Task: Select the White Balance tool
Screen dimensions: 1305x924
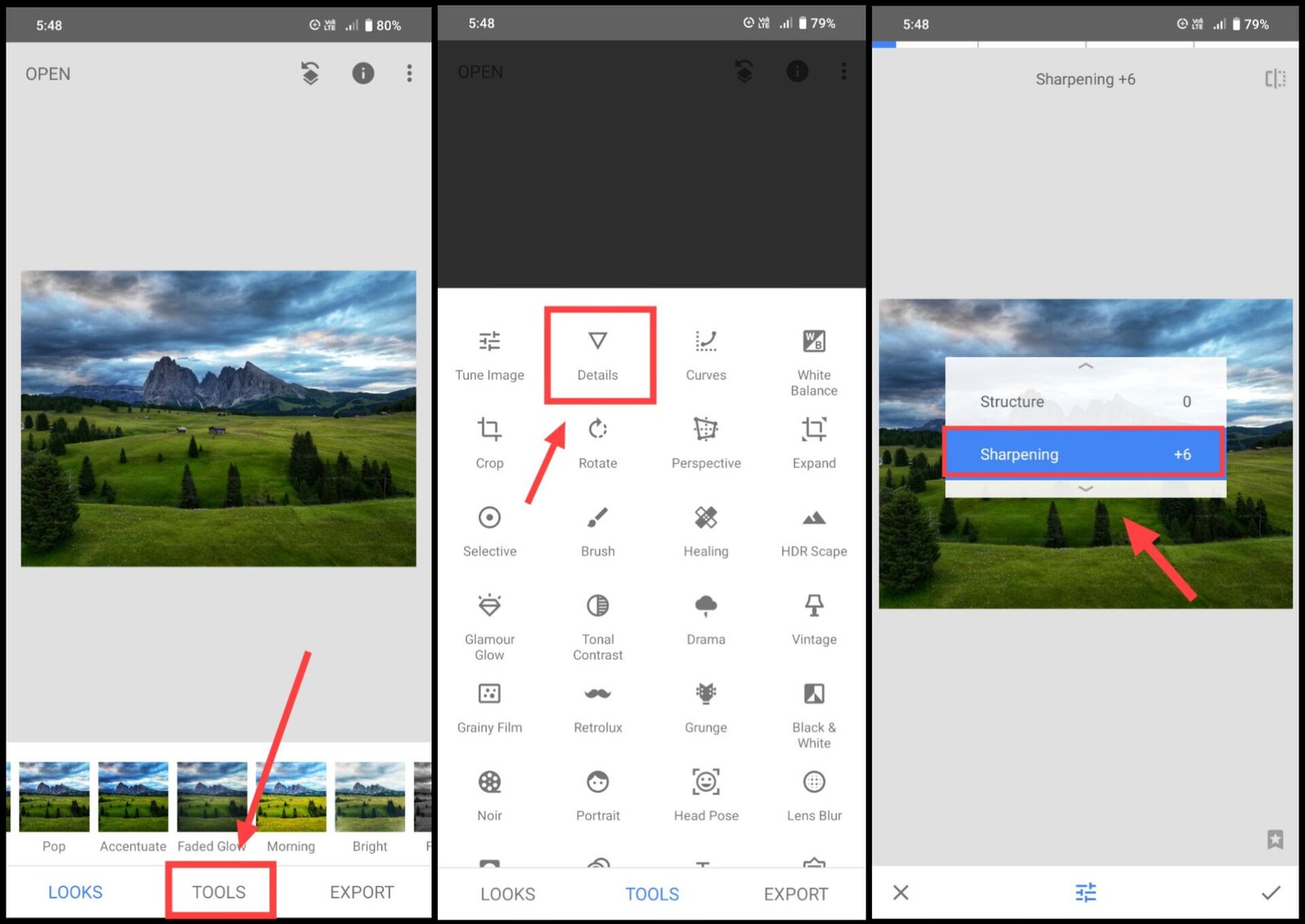Action: point(814,363)
